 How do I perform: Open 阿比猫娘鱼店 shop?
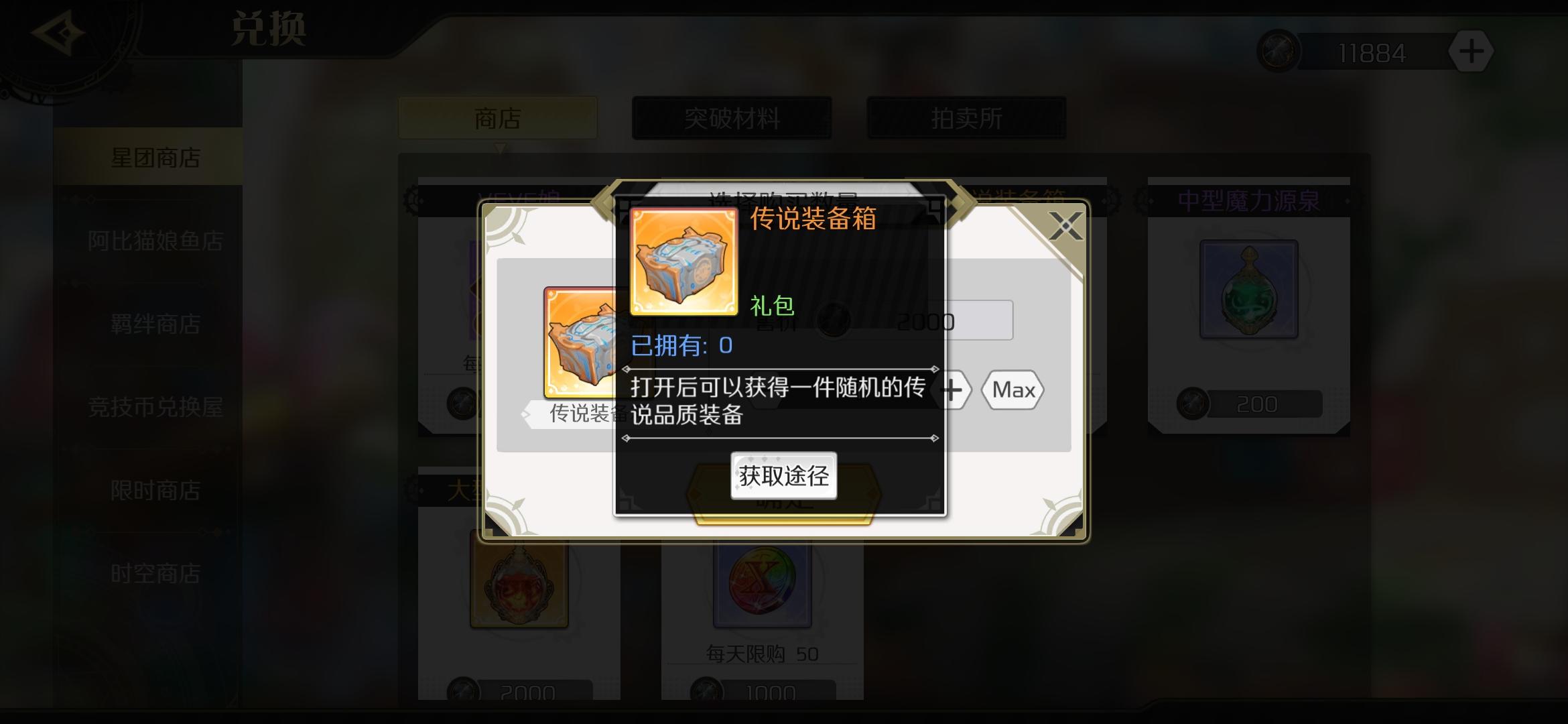(x=155, y=241)
